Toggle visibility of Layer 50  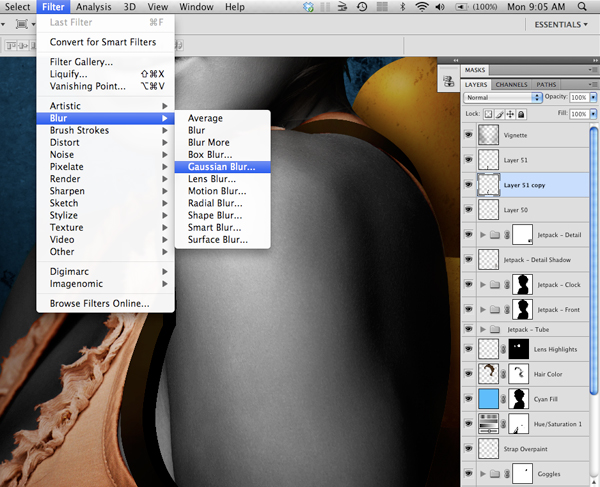point(468,209)
